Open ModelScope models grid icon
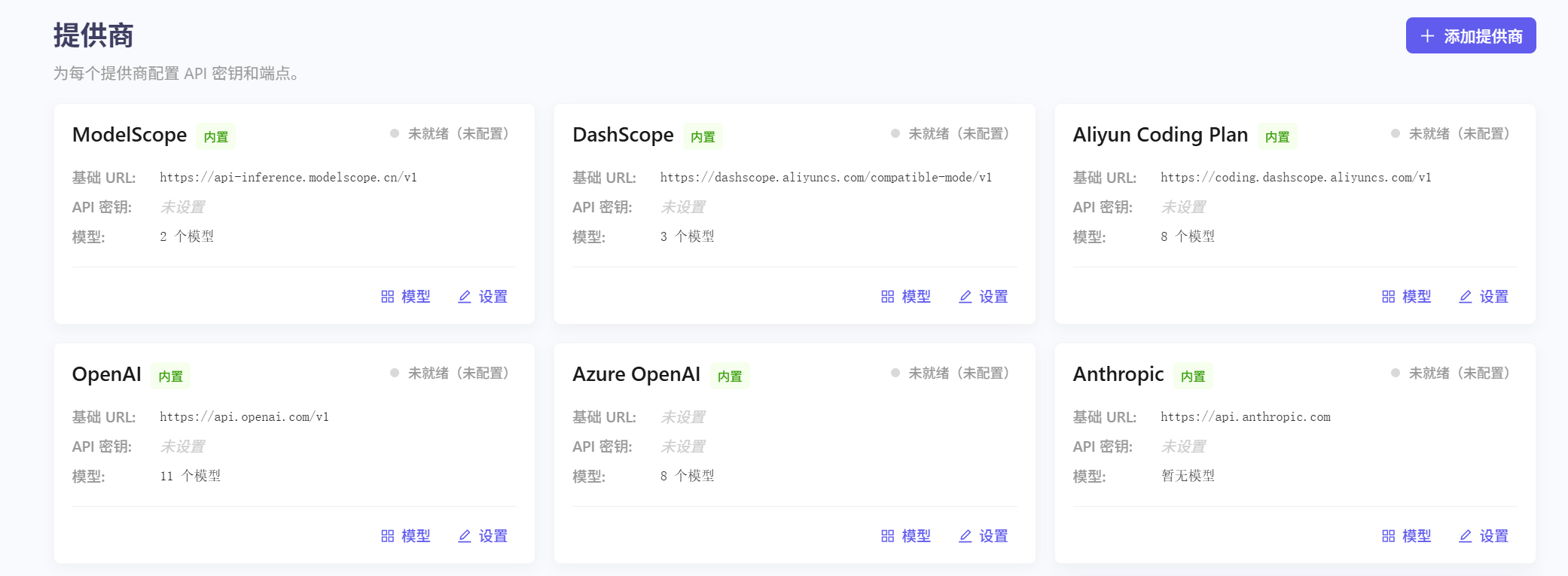Viewport: 1568px width, 576px height. coord(388,297)
